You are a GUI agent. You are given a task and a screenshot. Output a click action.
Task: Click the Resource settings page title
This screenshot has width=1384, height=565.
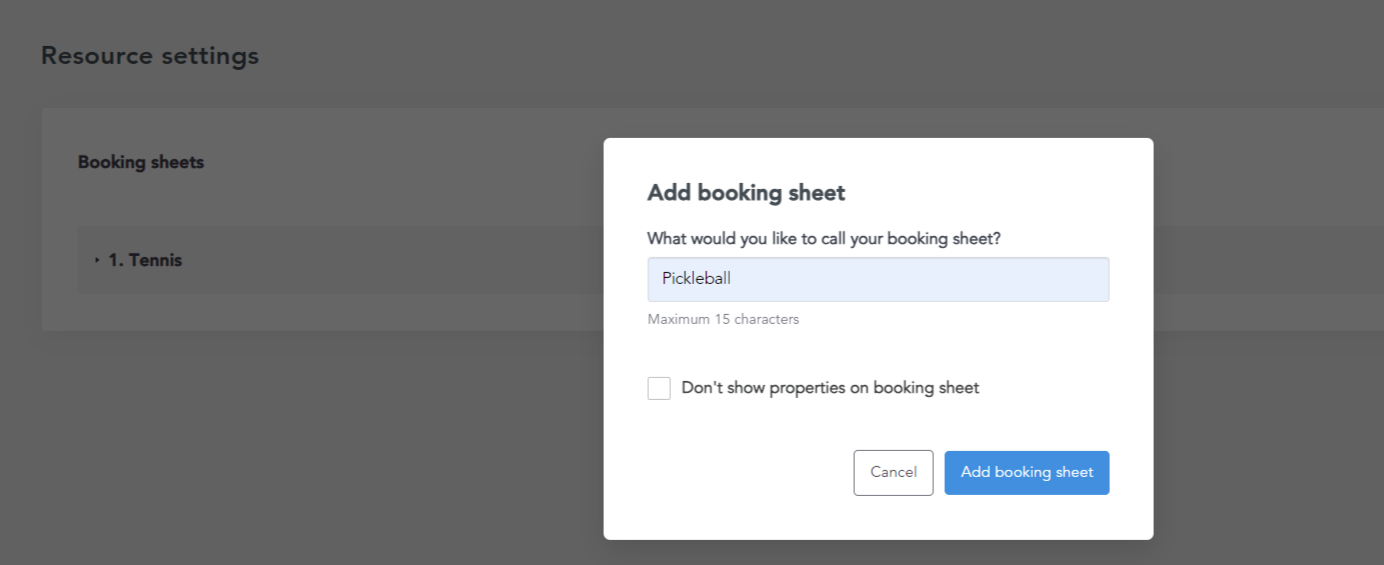click(x=150, y=56)
